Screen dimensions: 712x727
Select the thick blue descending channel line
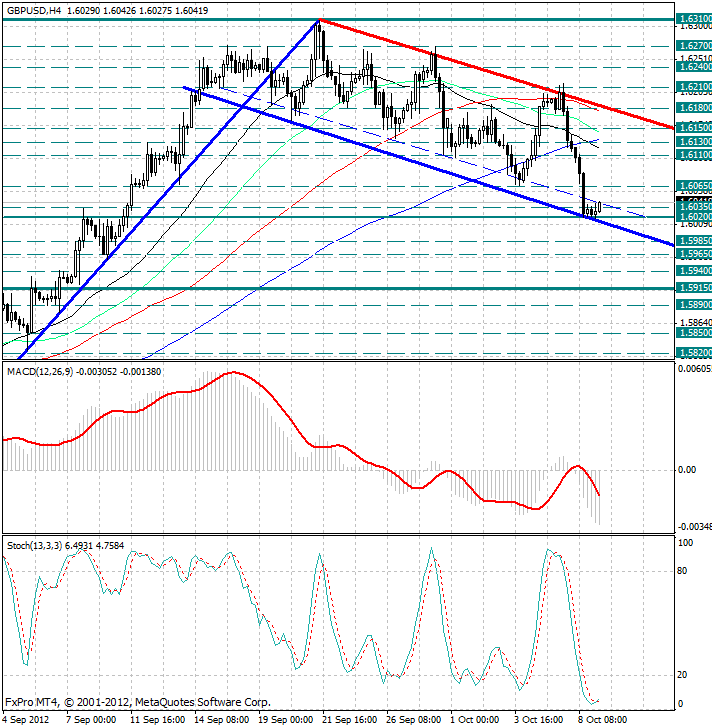click(x=429, y=166)
